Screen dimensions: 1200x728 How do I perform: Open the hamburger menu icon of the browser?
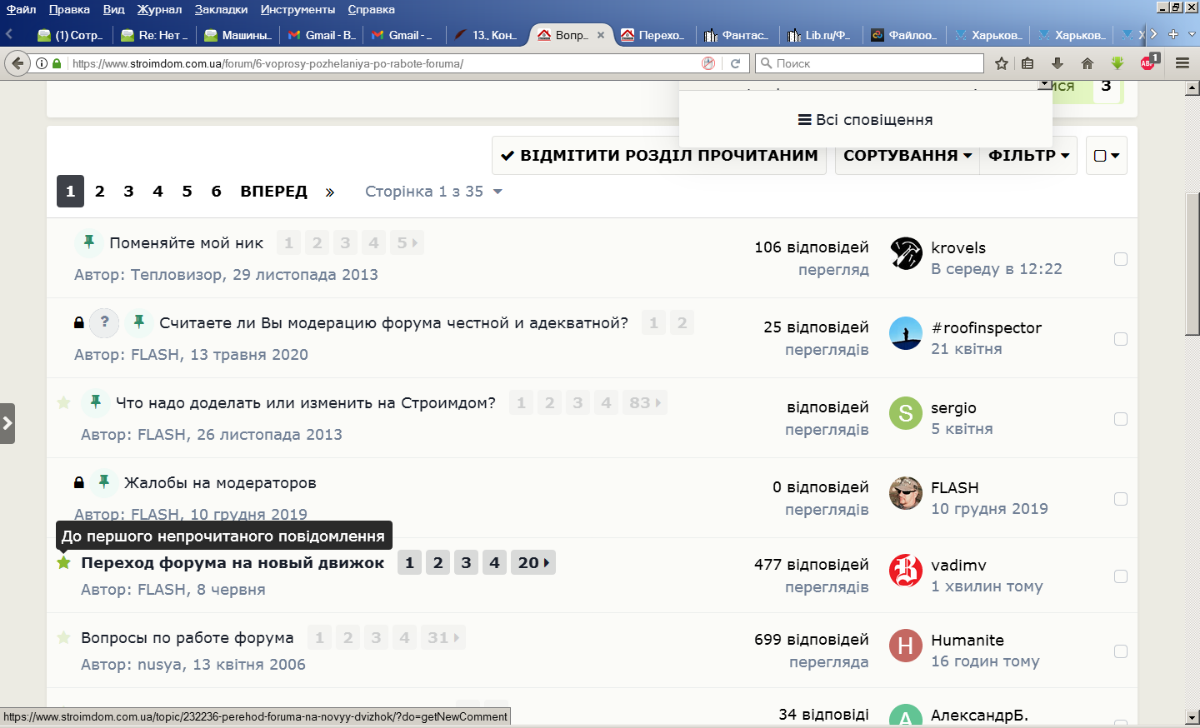pyautogui.click(x=1182, y=63)
